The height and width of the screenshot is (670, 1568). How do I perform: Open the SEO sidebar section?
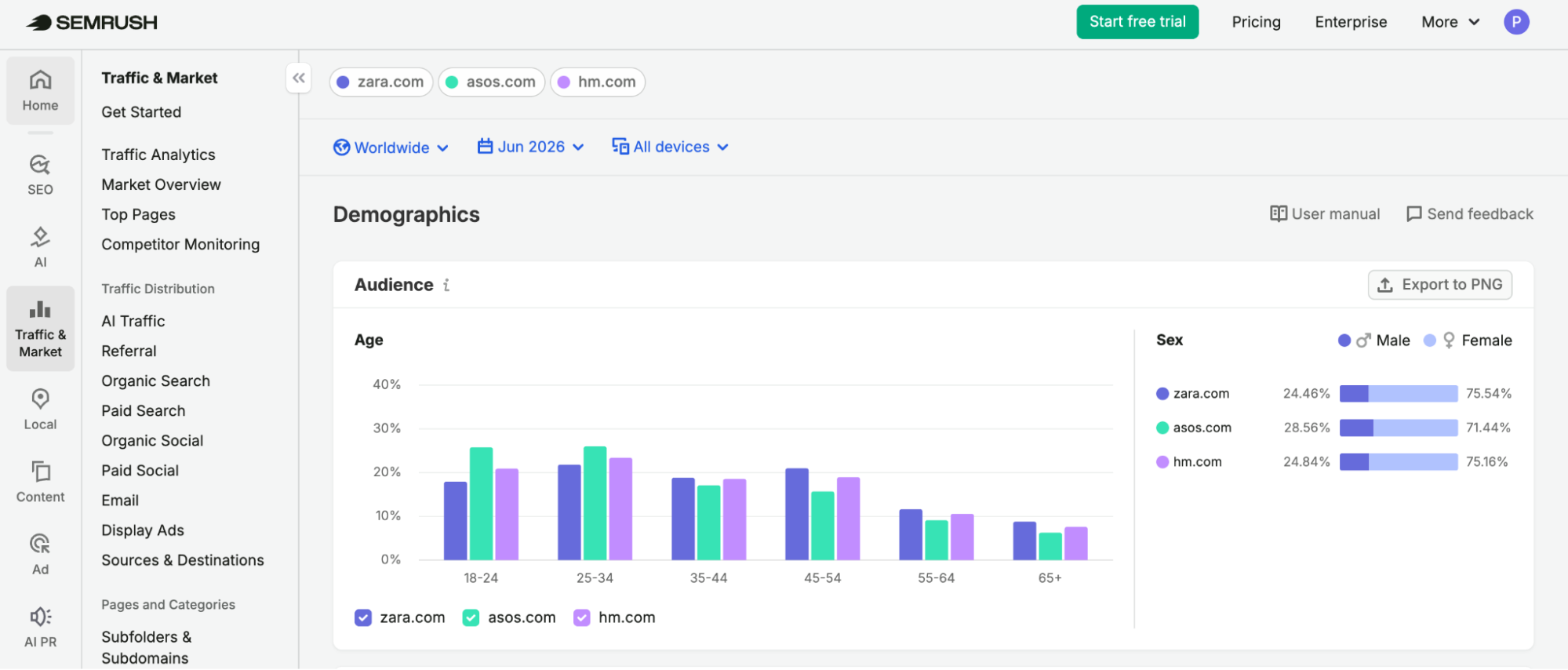pyautogui.click(x=40, y=175)
